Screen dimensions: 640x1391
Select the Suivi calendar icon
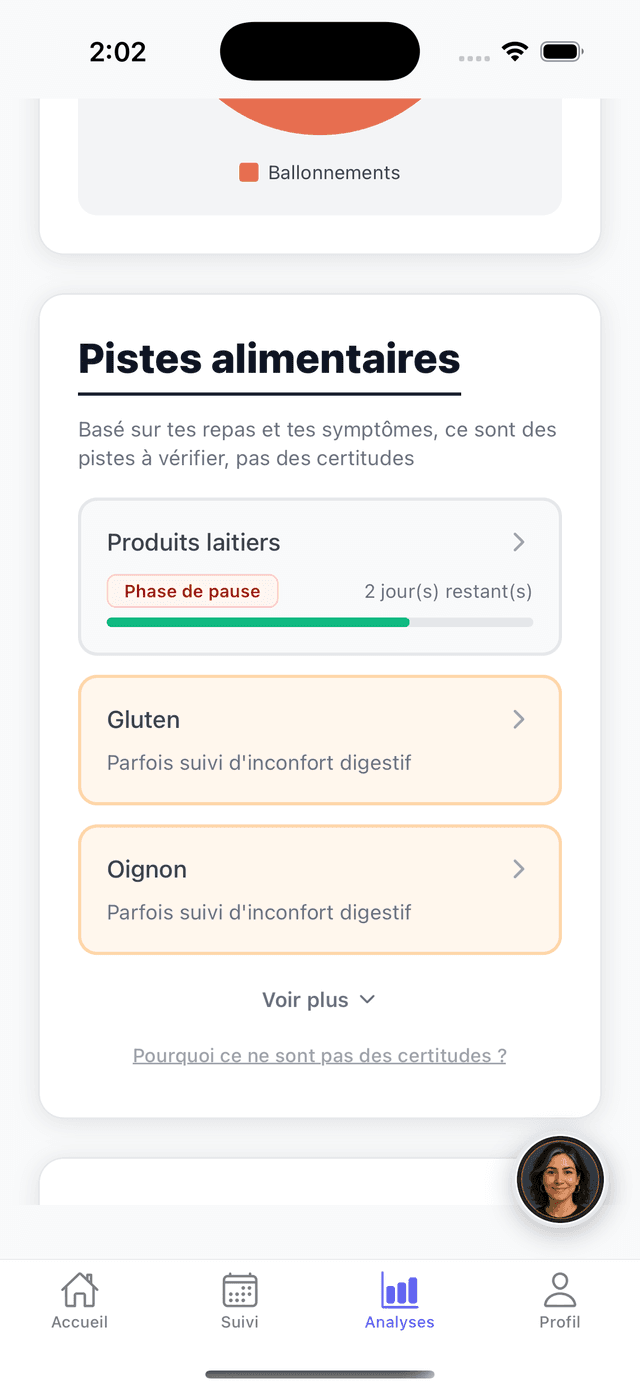[x=239, y=1290]
